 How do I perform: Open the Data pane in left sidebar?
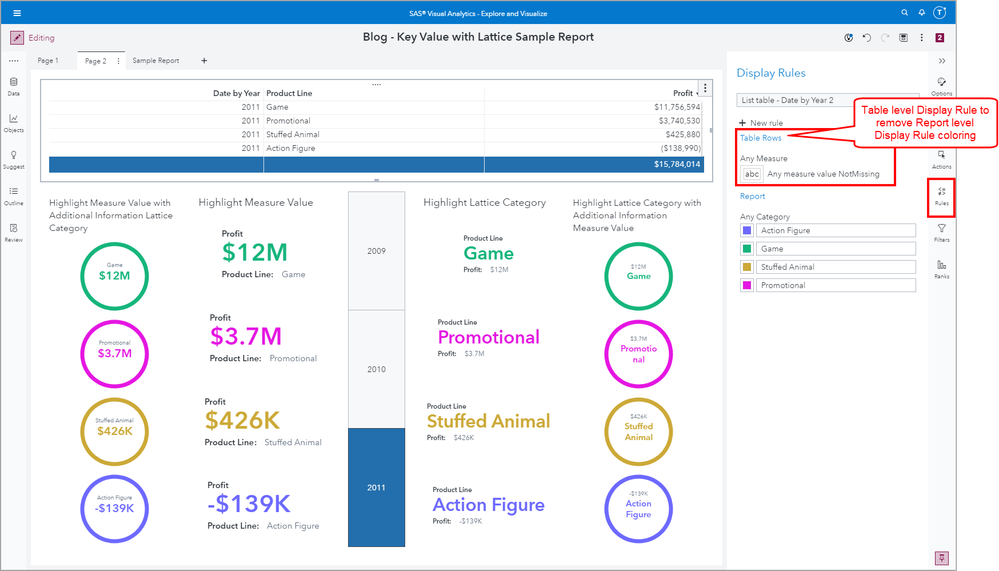(x=14, y=86)
